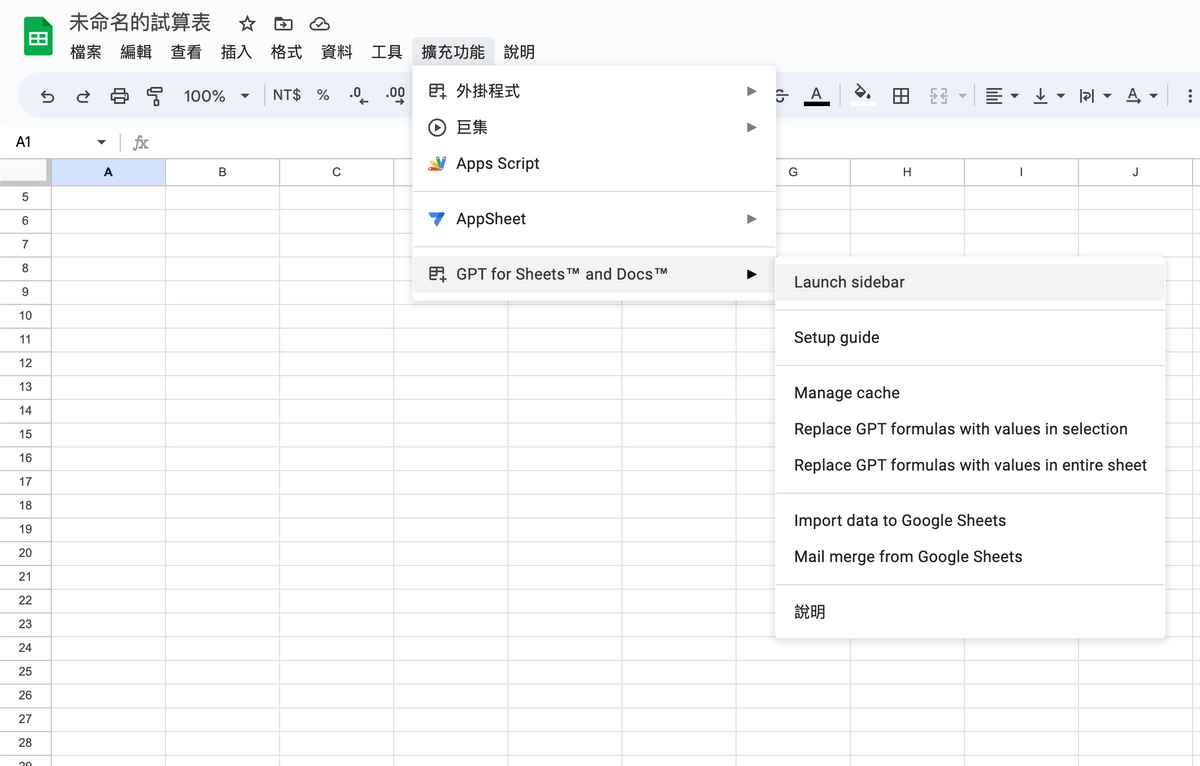Select row 20 header
The width and height of the screenshot is (1200, 766).
[x=25, y=553]
